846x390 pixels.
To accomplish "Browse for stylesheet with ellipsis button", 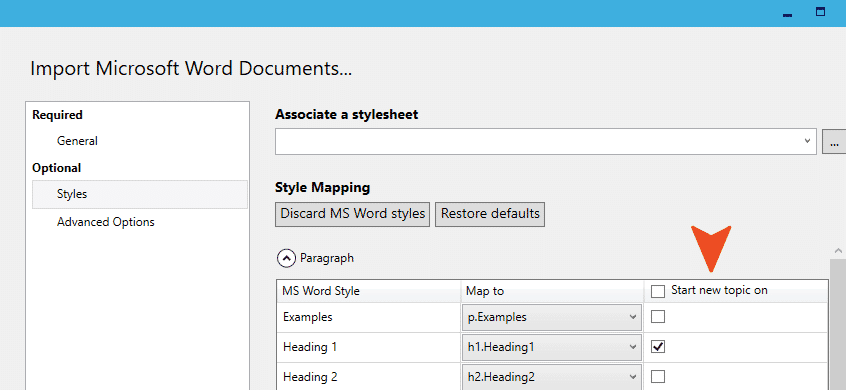I will click(834, 141).
